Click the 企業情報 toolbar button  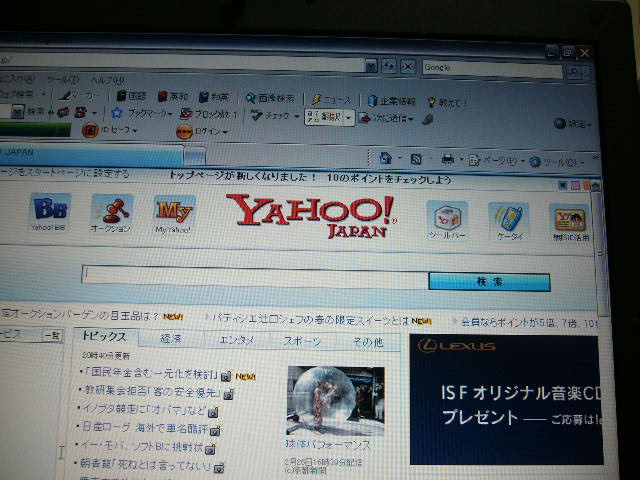click(x=391, y=100)
